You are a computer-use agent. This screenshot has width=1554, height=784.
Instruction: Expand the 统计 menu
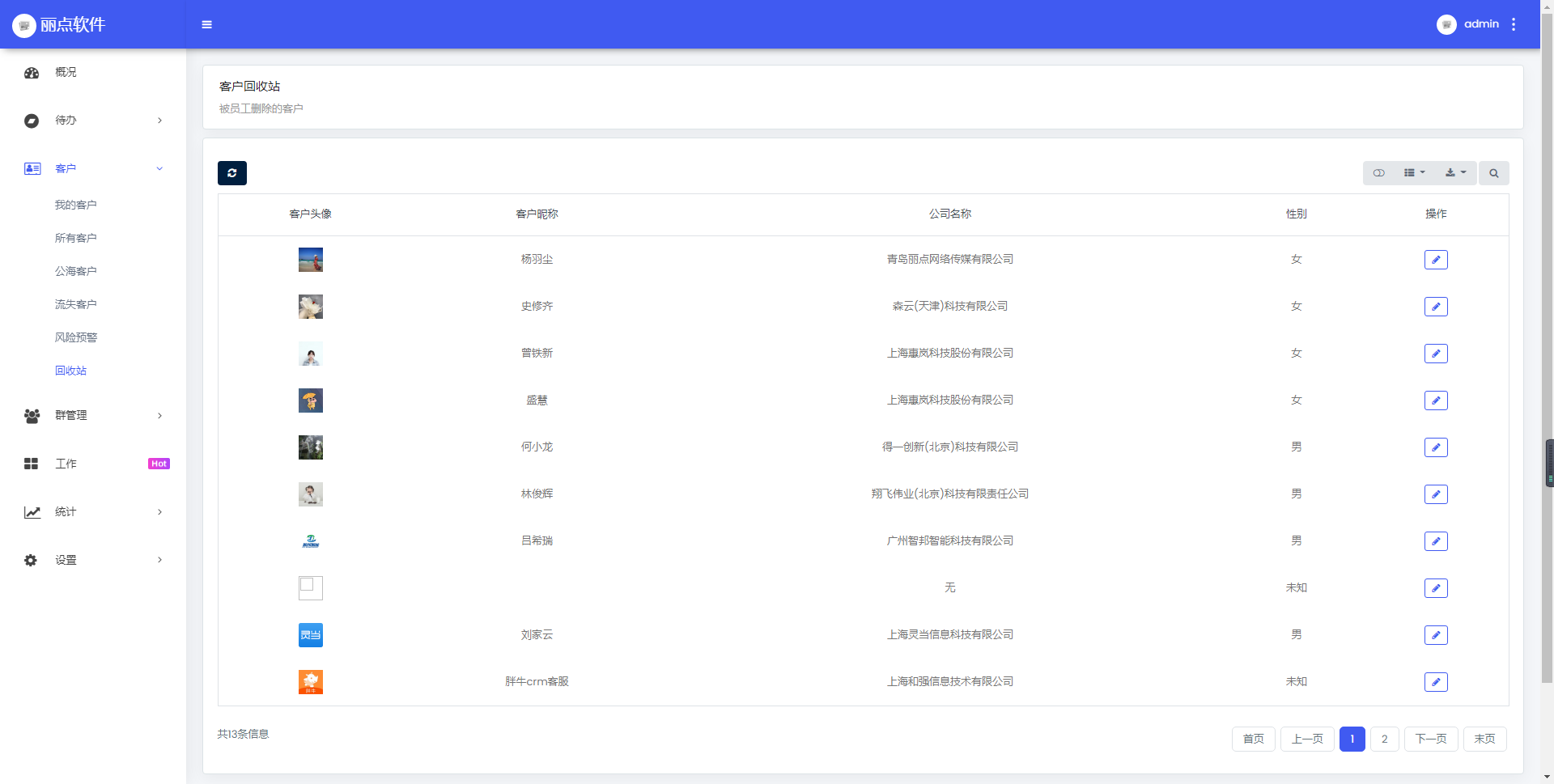[x=93, y=512]
